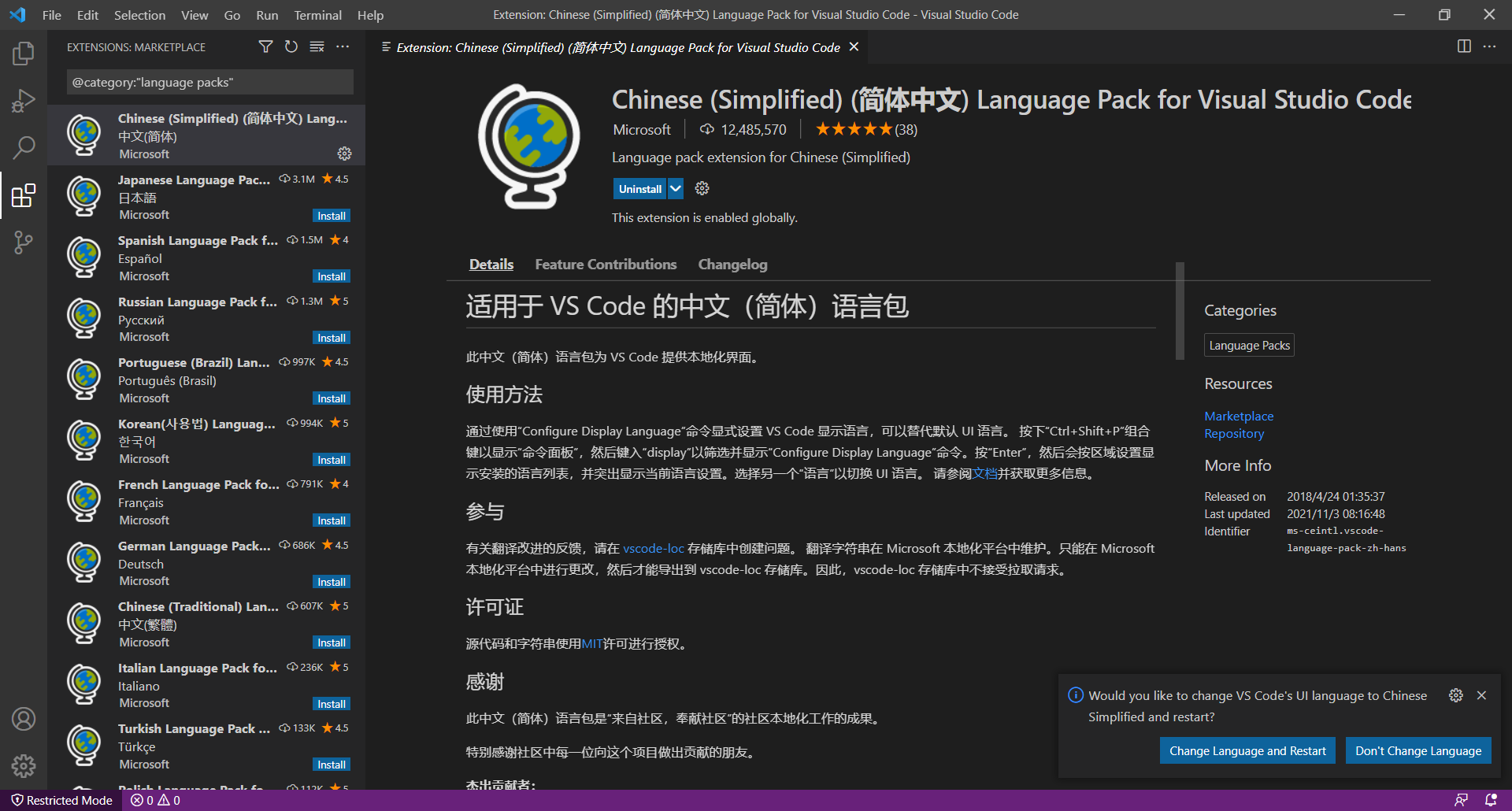1512x811 pixels.
Task: Open Views and More Actions ellipsis
Action: (x=343, y=46)
